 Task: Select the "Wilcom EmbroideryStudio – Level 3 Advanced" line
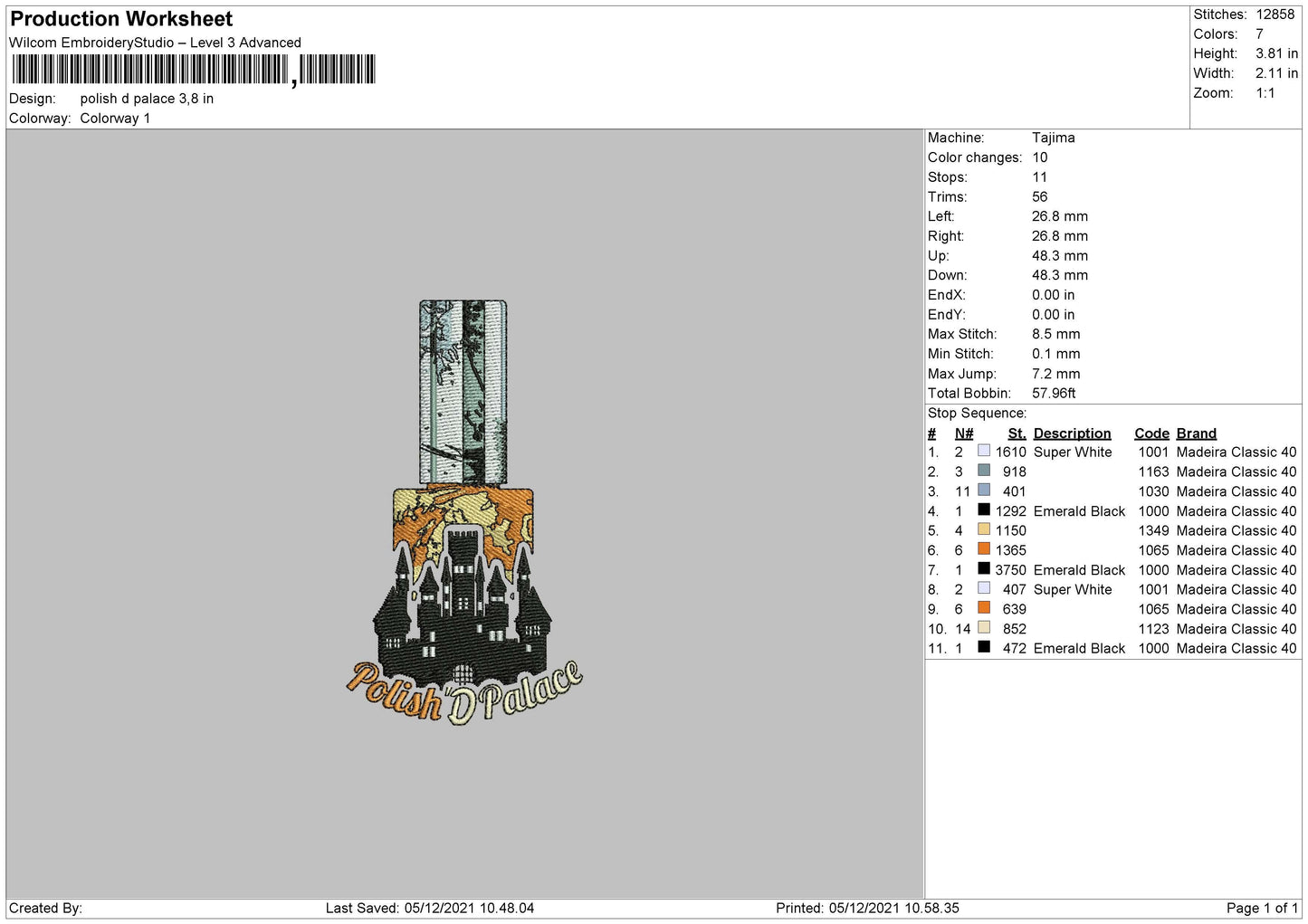155,43
